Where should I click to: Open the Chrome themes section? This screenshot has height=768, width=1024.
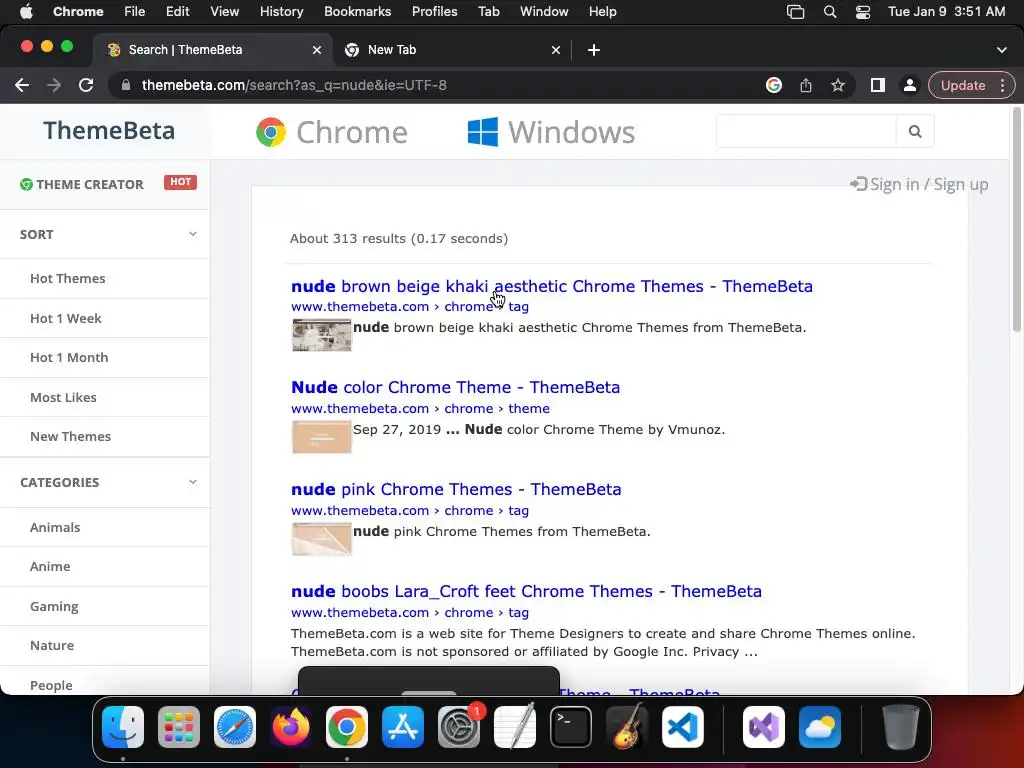[x=332, y=133]
